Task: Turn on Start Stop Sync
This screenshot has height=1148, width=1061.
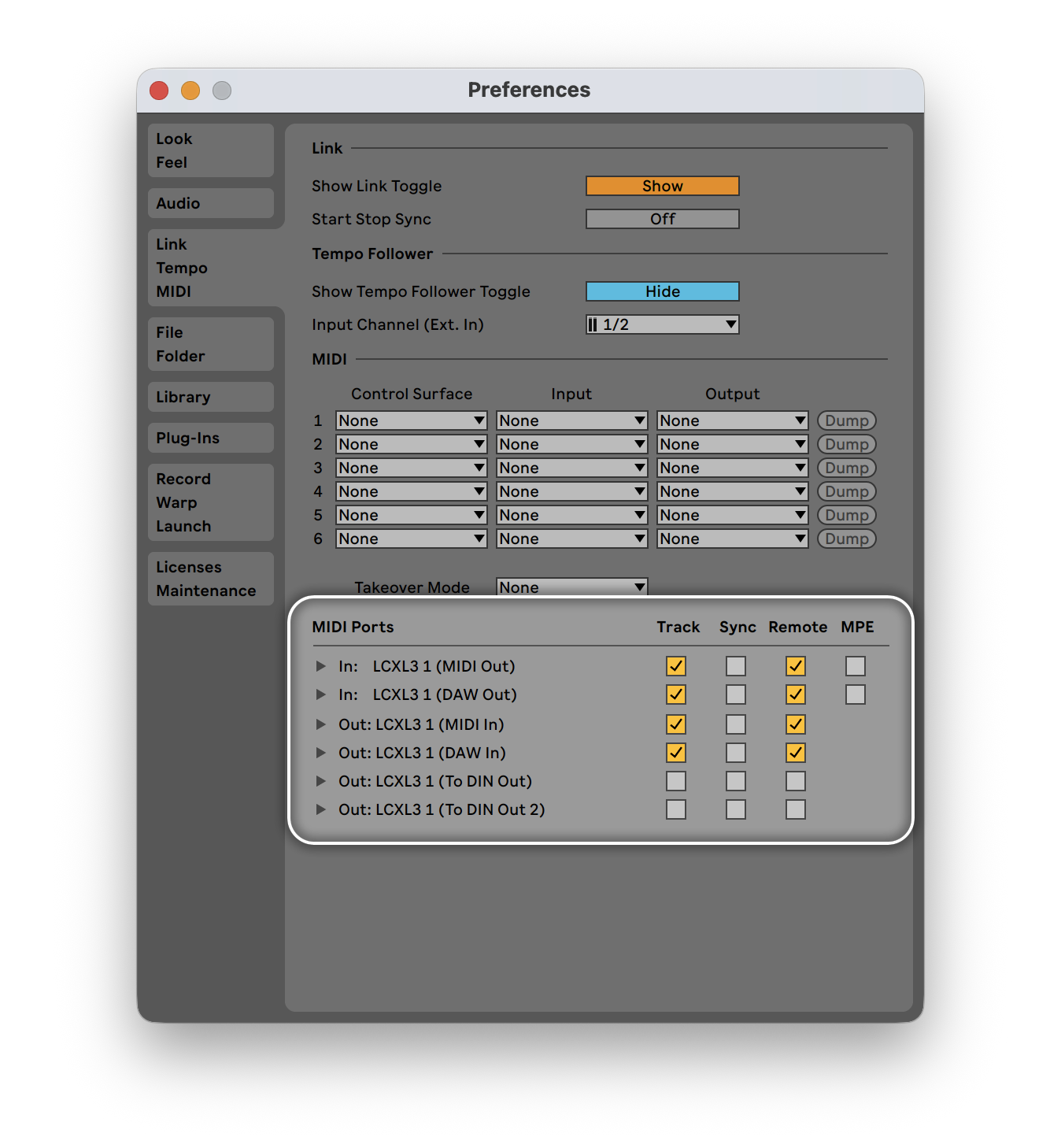Action: click(x=663, y=219)
